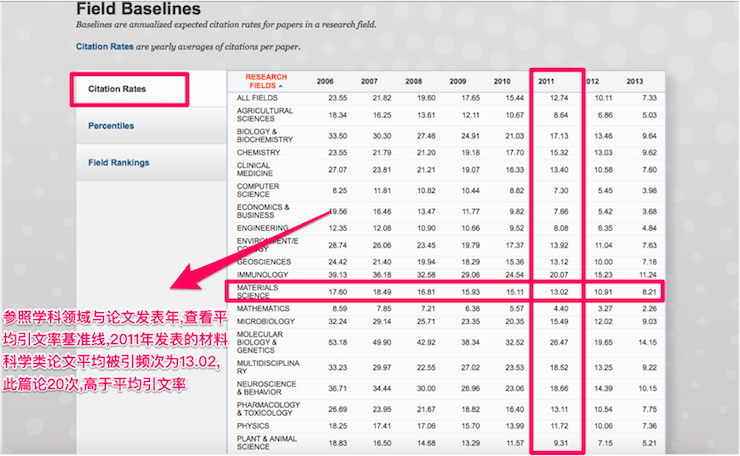Click the ALL FIELDS row label

click(x=257, y=98)
